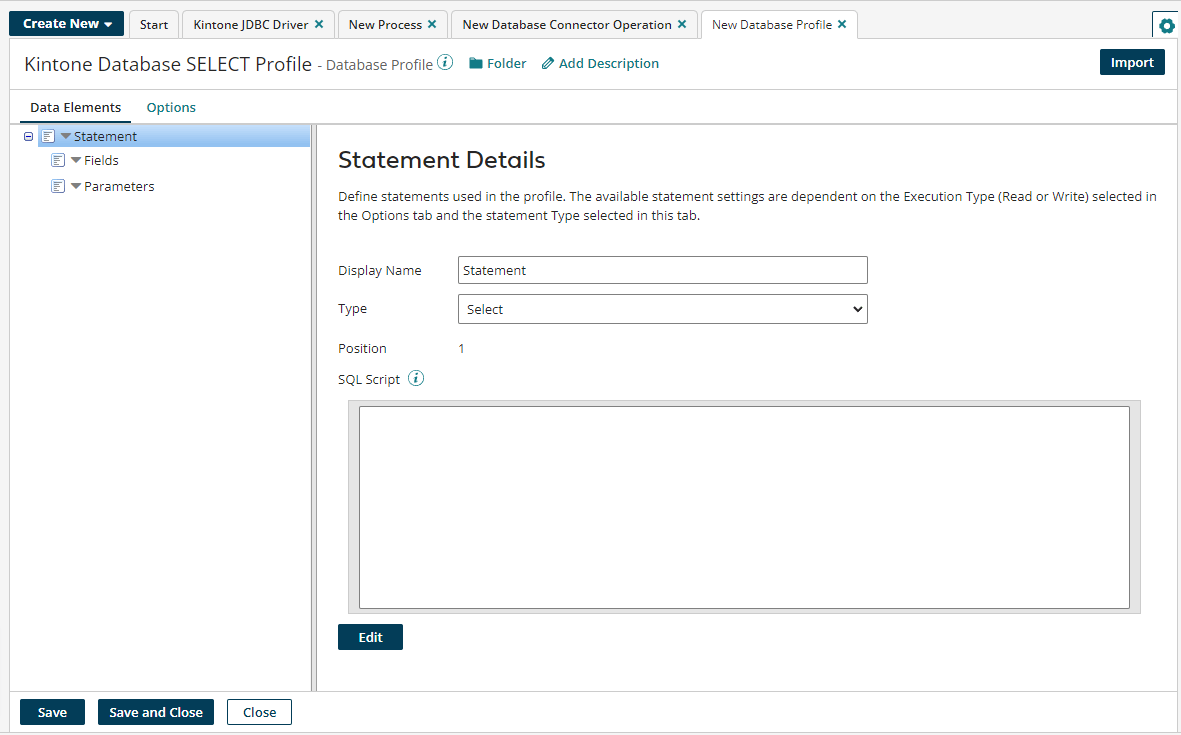Click the Display Name input field
The image size is (1181, 735).
662,270
